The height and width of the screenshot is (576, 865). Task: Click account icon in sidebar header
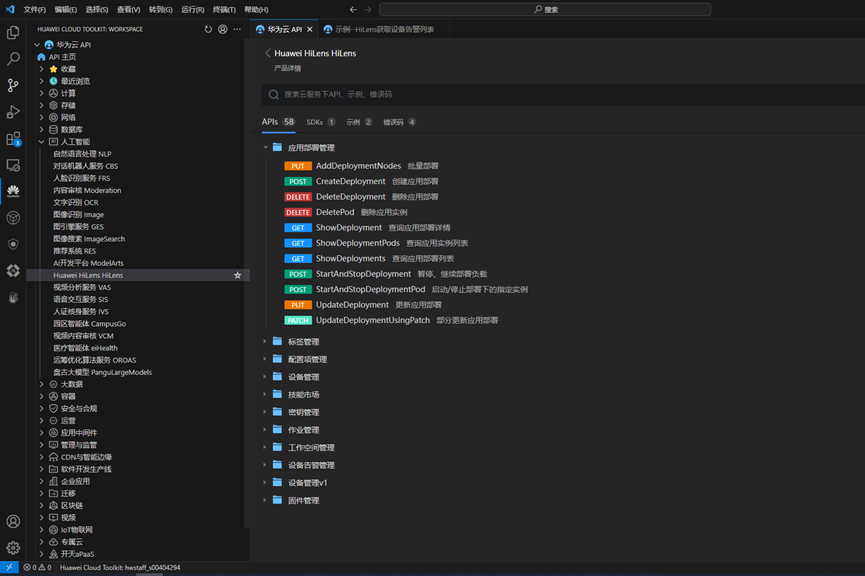tap(222, 29)
